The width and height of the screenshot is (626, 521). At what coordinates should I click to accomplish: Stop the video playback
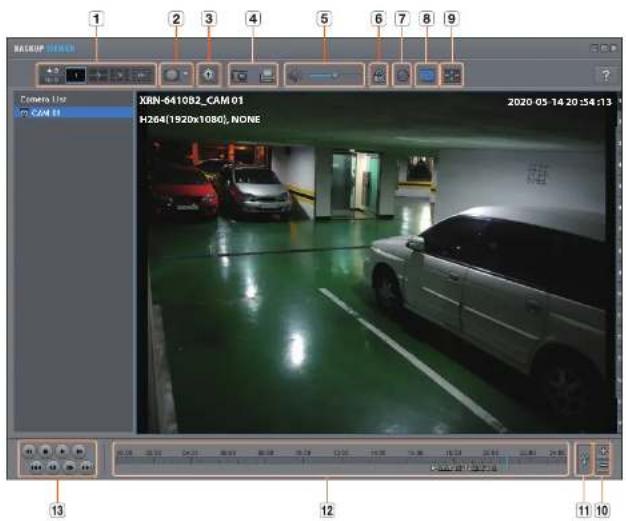point(46,451)
